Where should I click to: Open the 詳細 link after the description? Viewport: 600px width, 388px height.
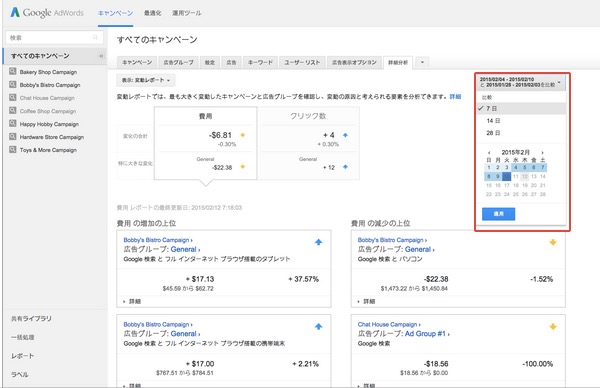(455, 96)
